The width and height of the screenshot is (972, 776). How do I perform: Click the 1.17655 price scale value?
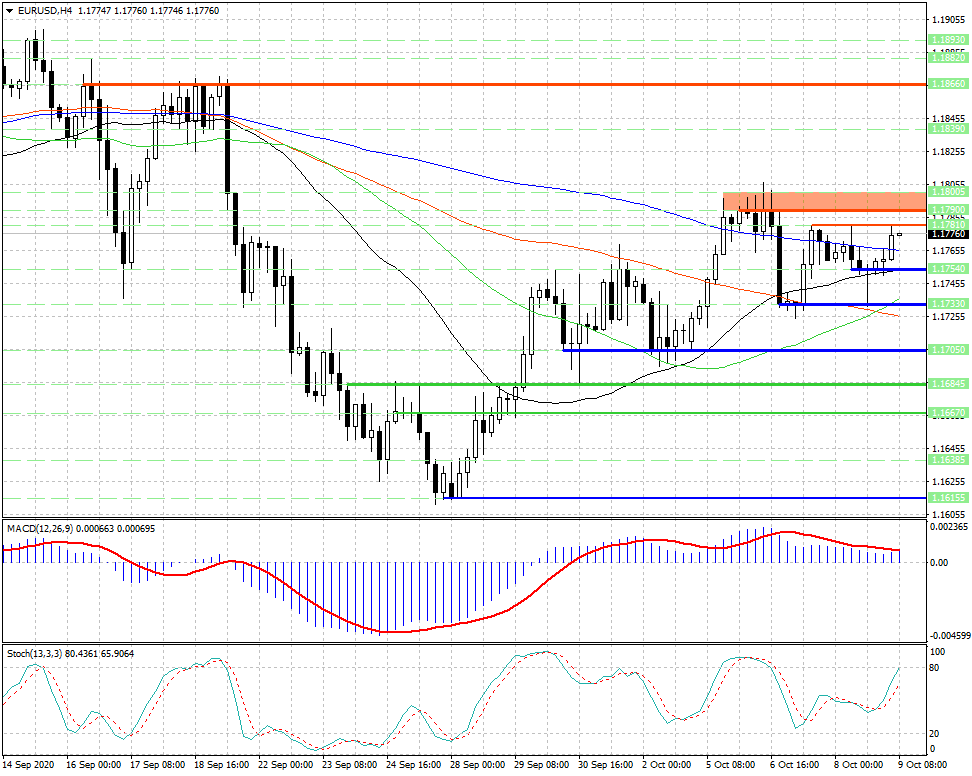point(948,250)
